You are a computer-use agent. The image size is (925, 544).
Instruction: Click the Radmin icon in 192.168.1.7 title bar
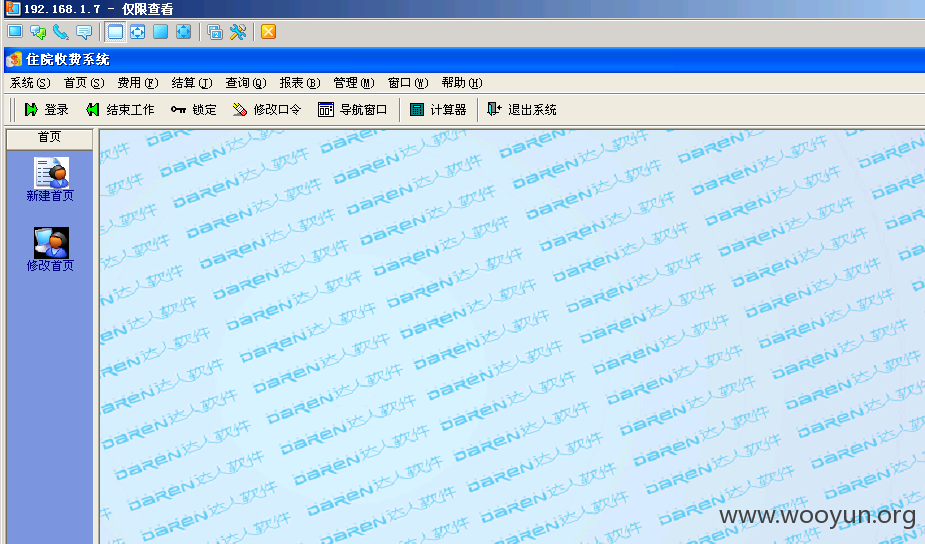pos(12,9)
